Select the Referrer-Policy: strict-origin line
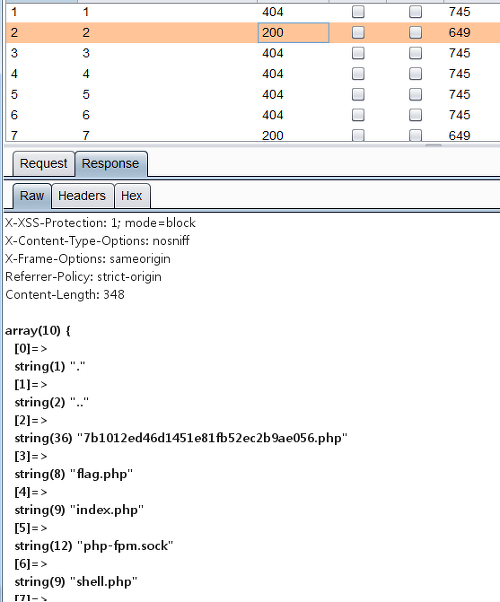 point(83,277)
